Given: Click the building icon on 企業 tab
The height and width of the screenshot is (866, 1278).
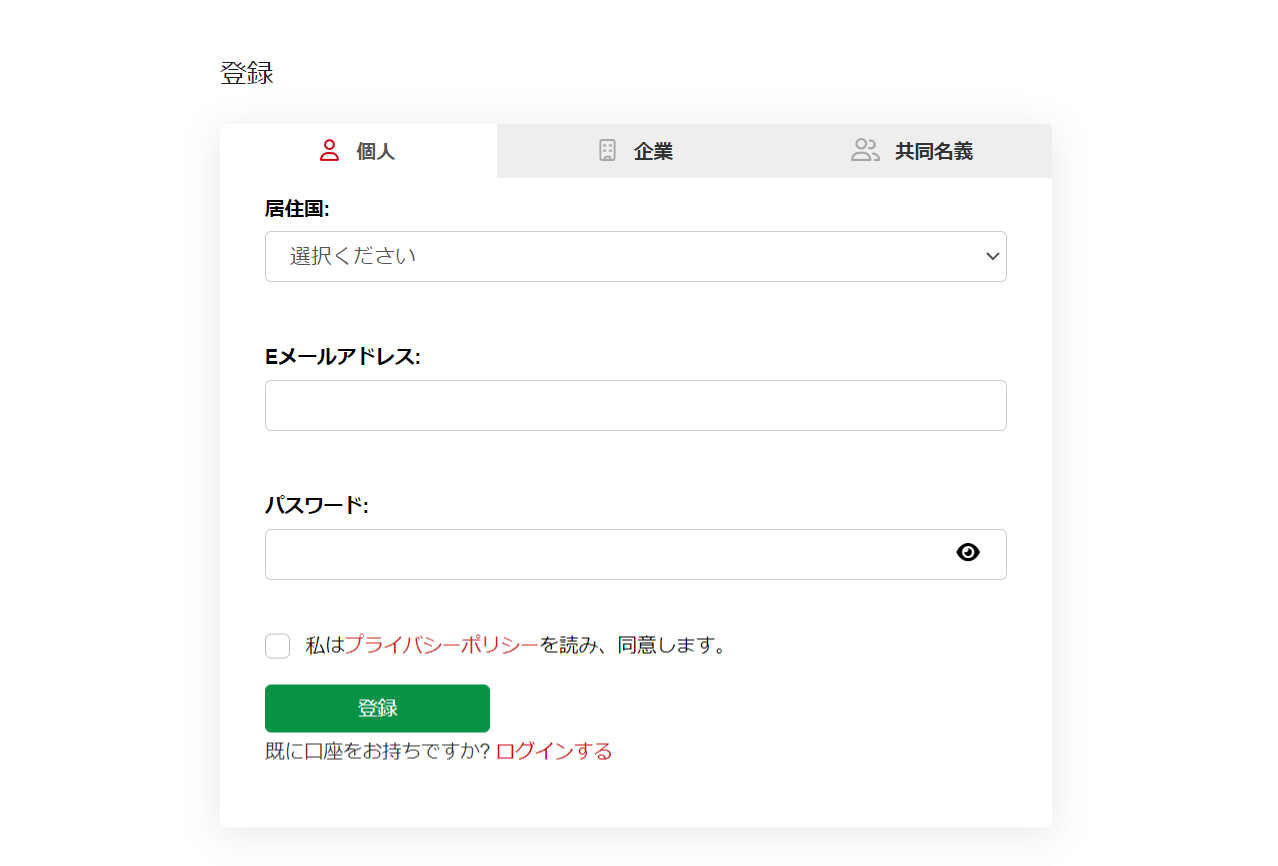Looking at the screenshot, I should 607,150.
